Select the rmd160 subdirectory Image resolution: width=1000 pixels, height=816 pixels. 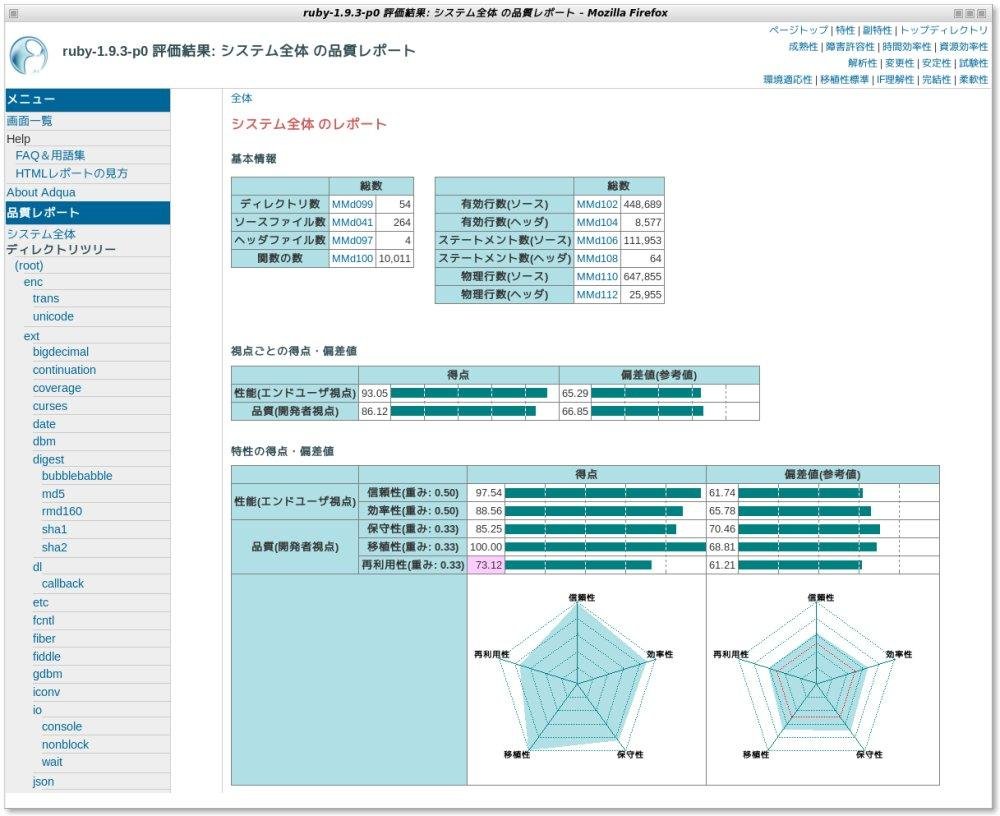[x=62, y=511]
